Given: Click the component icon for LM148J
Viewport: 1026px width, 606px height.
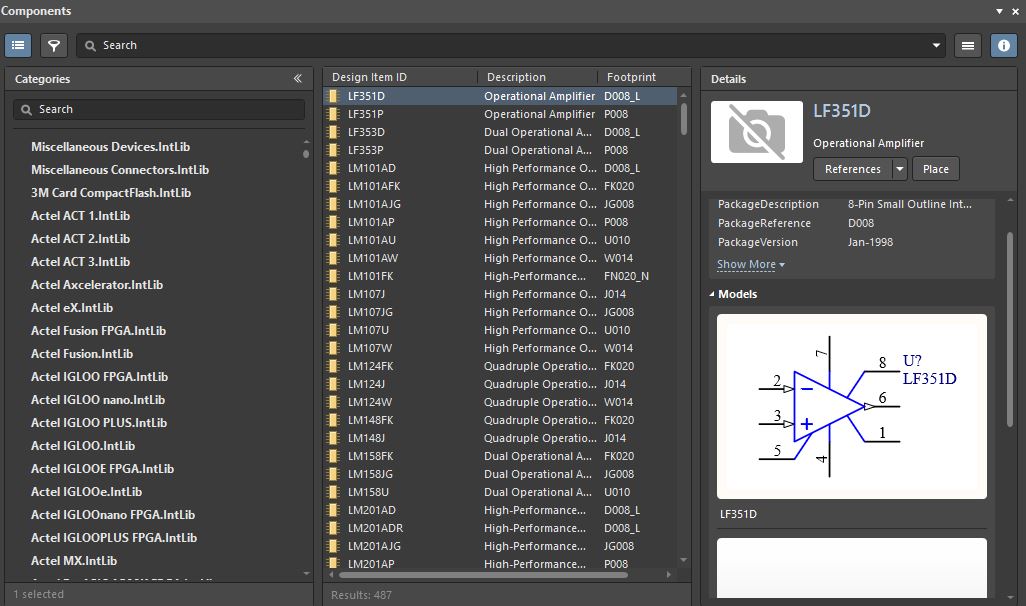Looking at the screenshot, I should pyautogui.click(x=333, y=438).
